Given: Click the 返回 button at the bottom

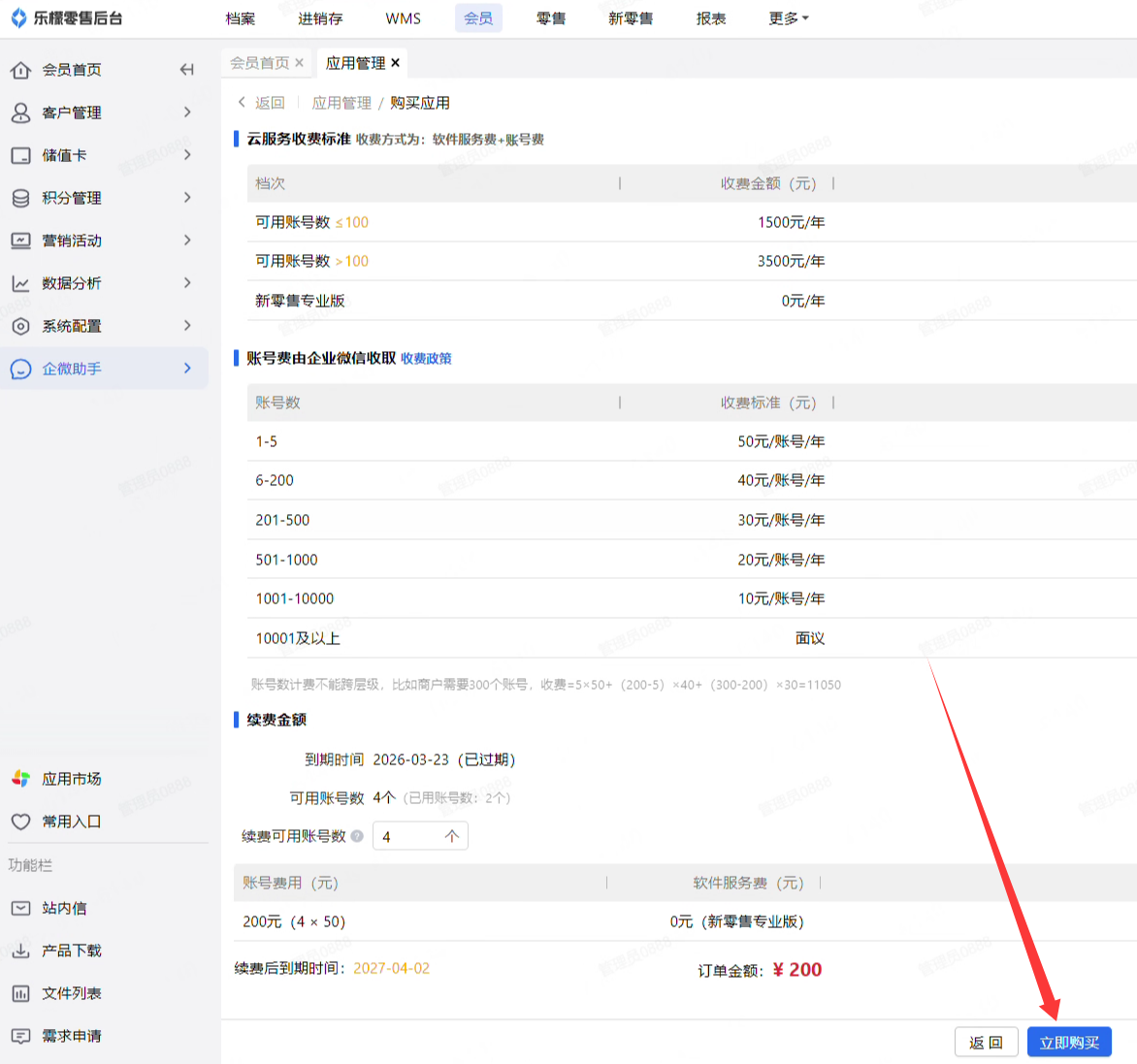Looking at the screenshot, I should pyautogui.click(x=987, y=1043).
